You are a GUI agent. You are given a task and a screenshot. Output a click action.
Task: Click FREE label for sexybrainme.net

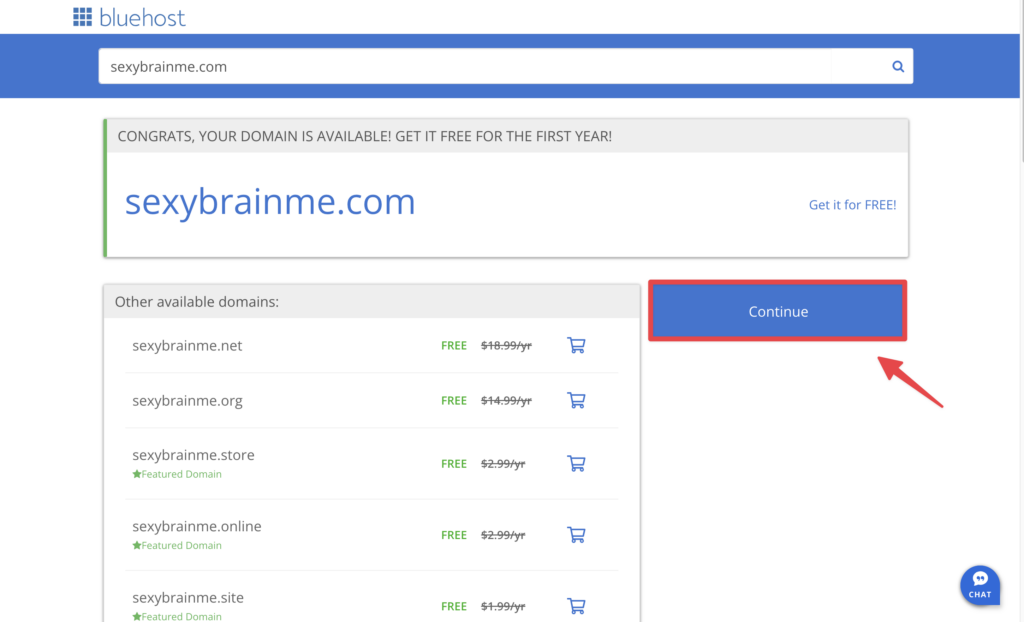[x=454, y=346]
